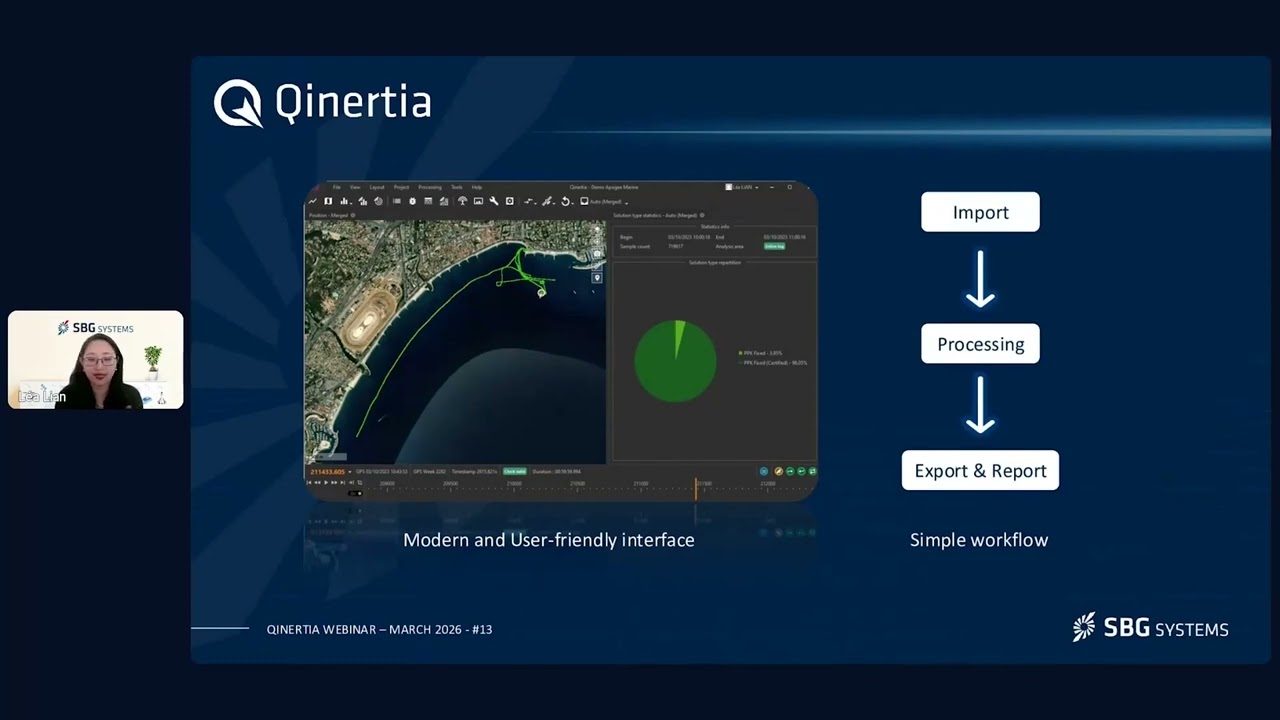Click the pie chart toolbar icon
The height and width of the screenshot is (720, 1280).
378,201
